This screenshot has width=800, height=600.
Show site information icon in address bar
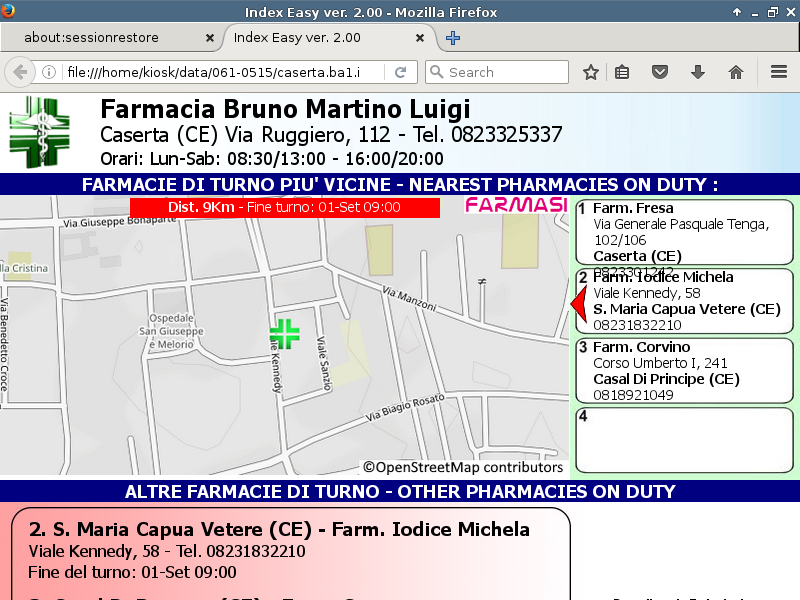pyautogui.click(x=49, y=72)
